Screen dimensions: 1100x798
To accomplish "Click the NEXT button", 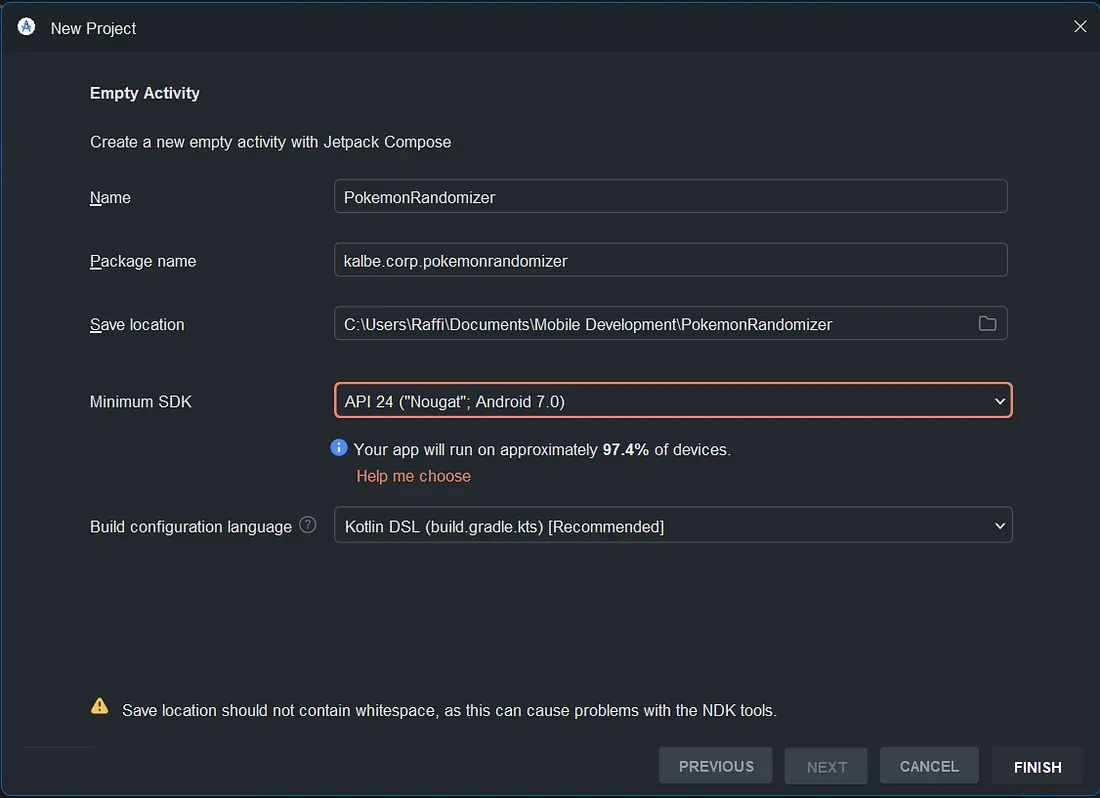I will [x=826, y=766].
